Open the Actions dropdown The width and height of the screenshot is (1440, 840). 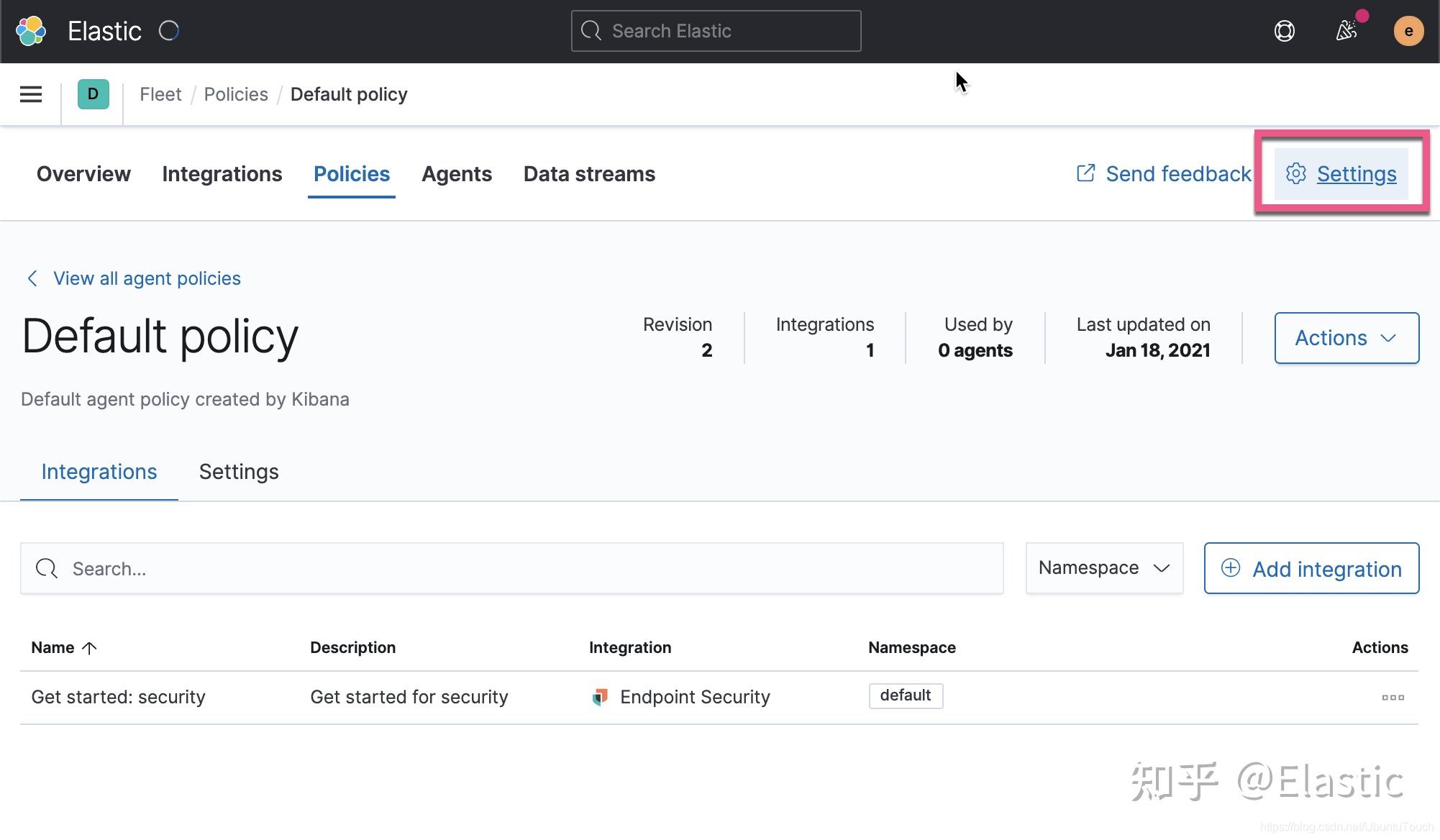(x=1346, y=338)
